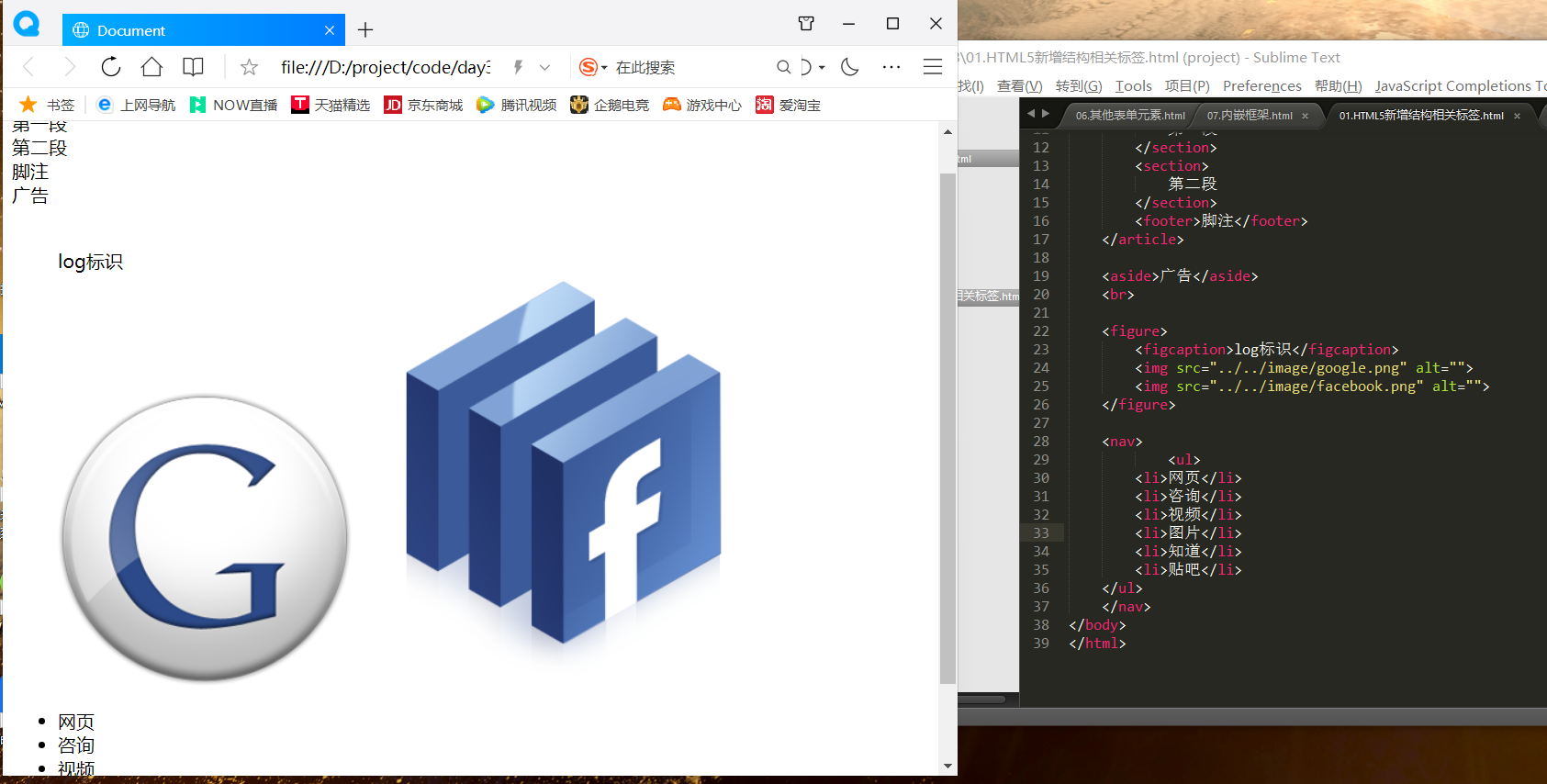Open the 天猫精选 bookmark

pos(331,105)
